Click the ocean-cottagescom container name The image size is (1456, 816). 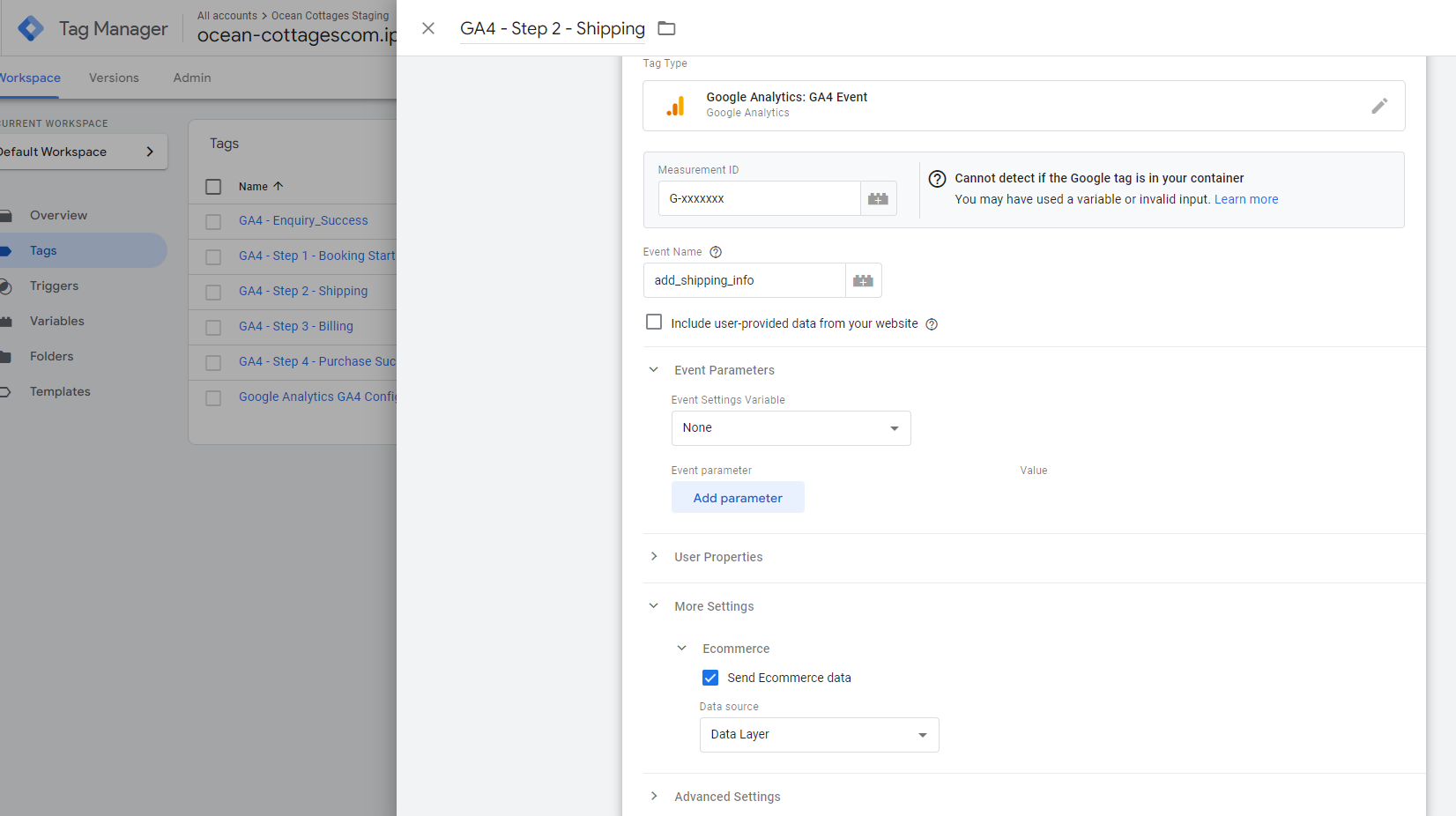[297, 35]
